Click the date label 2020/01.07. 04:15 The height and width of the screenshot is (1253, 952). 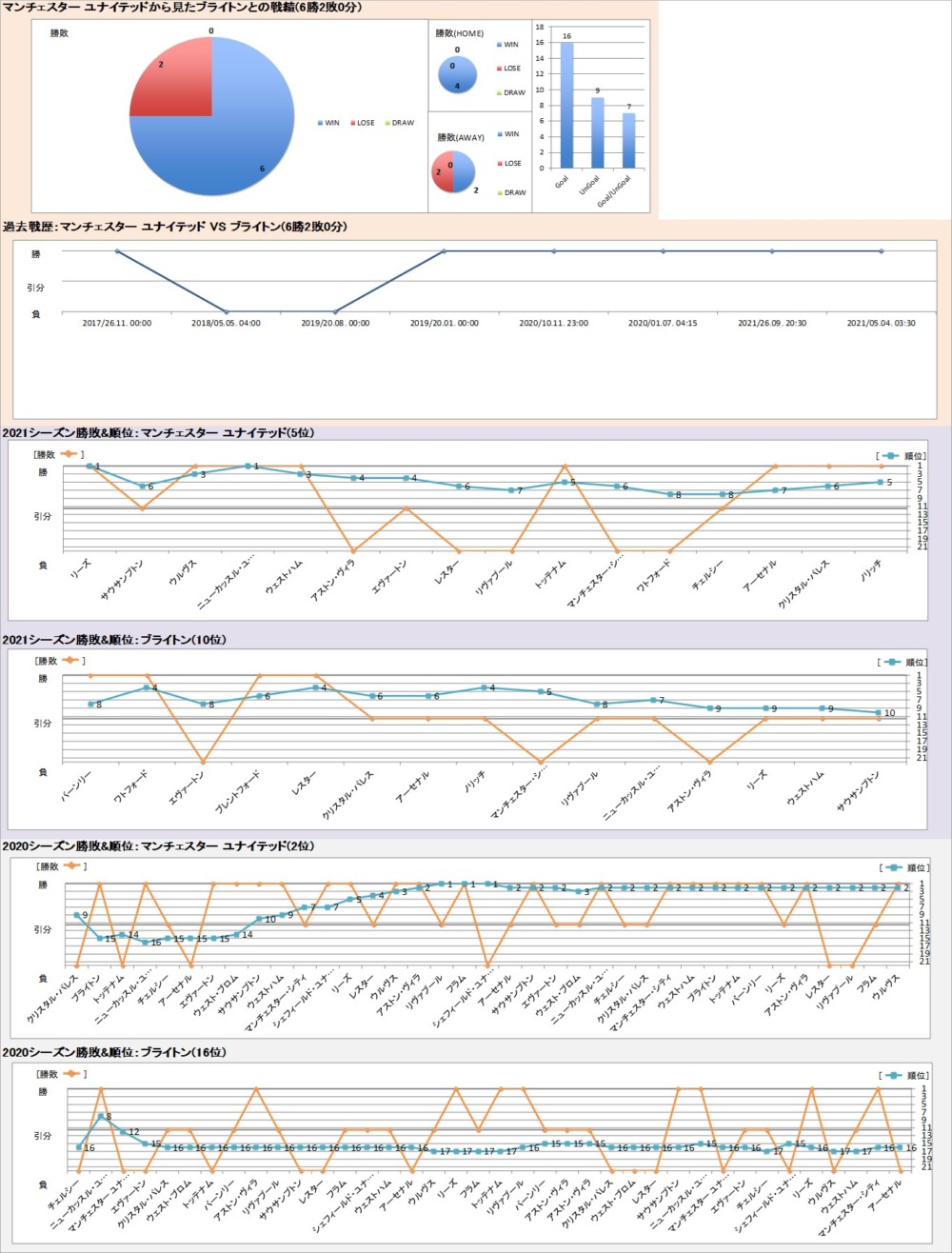tap(663, 324)
